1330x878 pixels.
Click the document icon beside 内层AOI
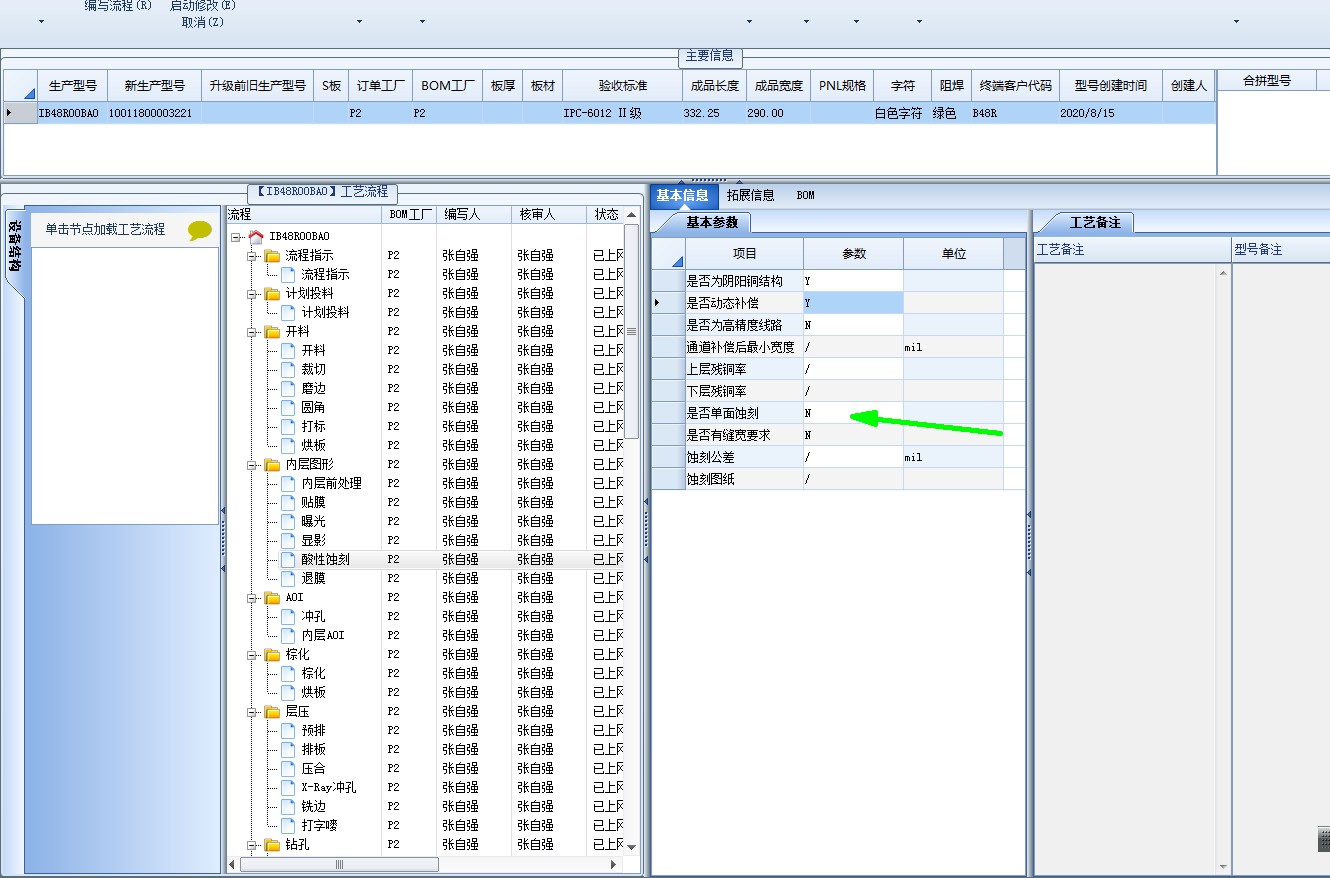(x=288, y=635)
